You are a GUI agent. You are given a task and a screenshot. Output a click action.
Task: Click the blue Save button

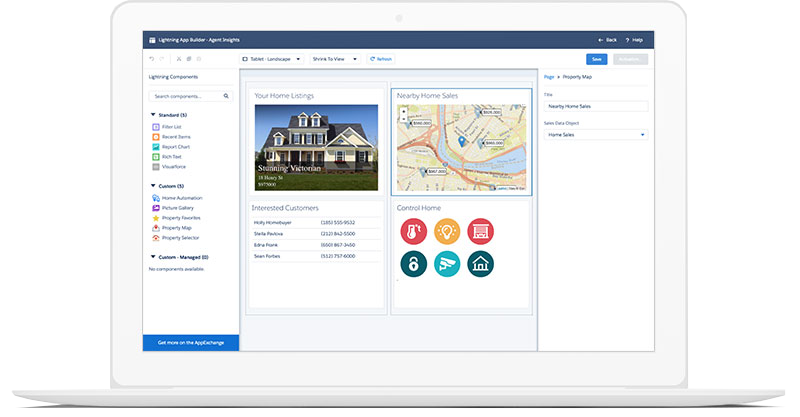597,59
